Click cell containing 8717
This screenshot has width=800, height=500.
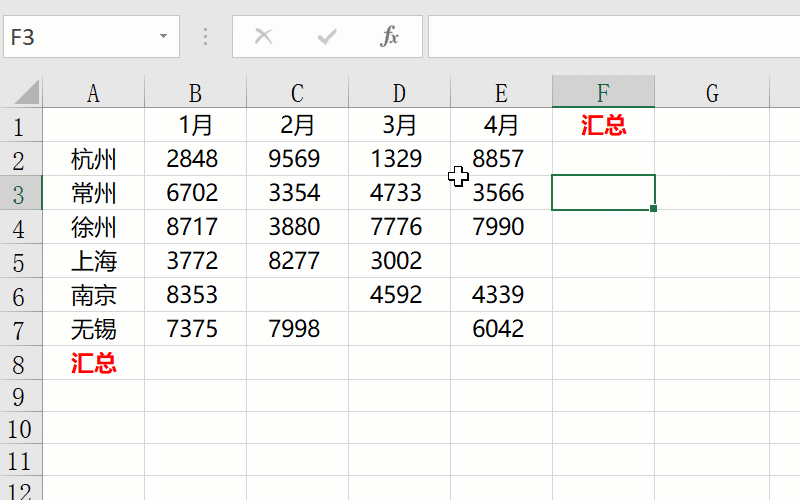(195, 227)
